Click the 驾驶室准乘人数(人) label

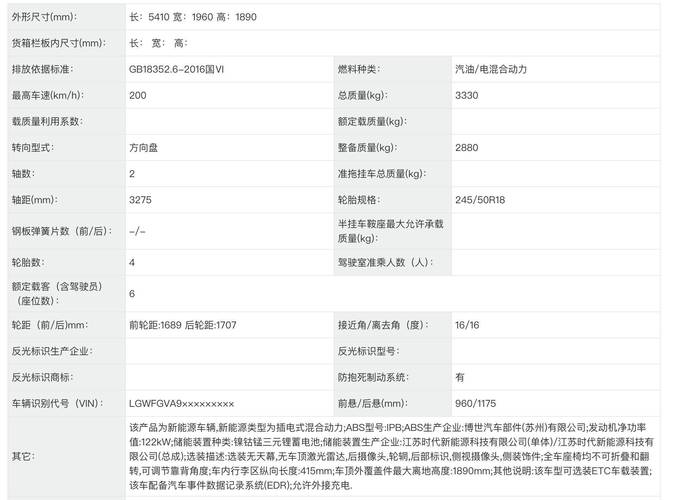coord(385,262)
